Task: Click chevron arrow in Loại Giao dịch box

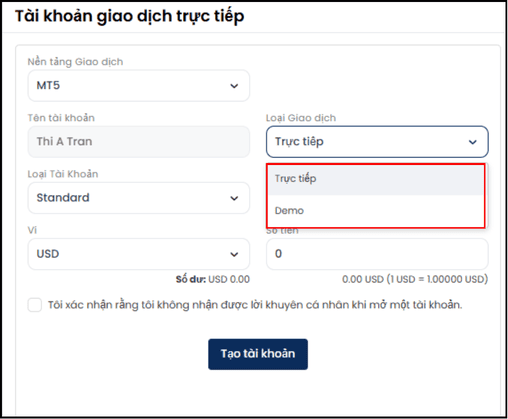Action: 473,142
